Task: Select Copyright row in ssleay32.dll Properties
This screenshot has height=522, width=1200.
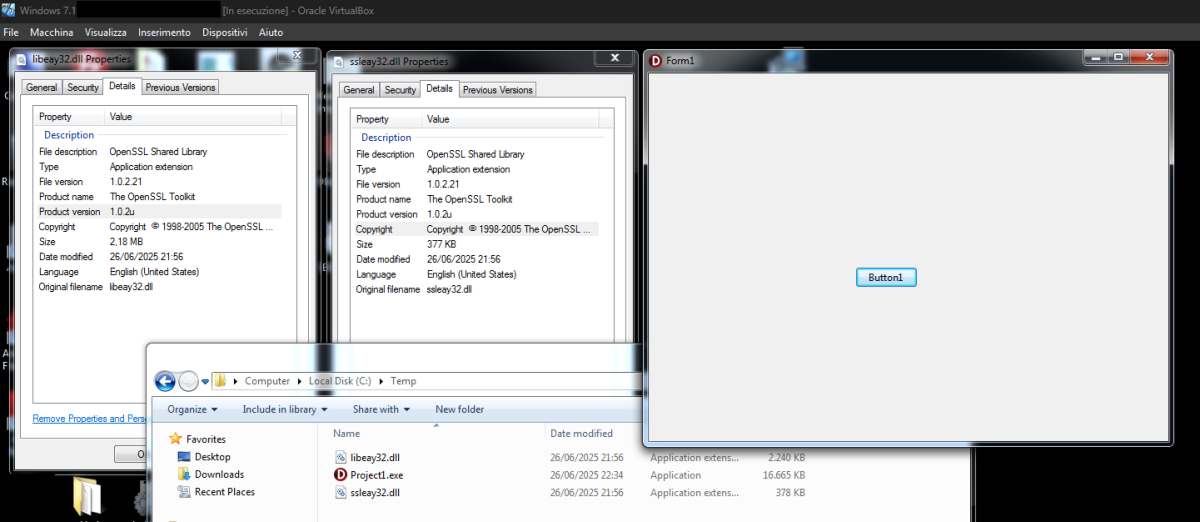Action: pos(476,229)
